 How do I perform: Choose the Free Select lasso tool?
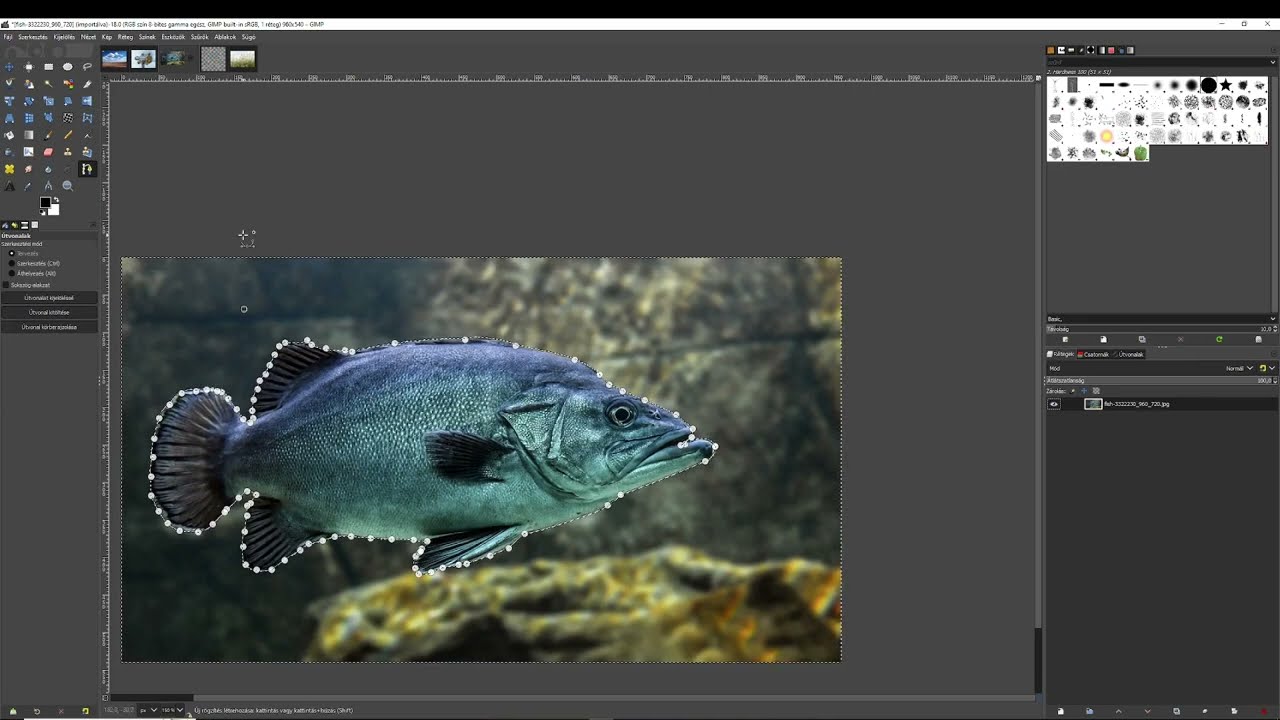click(x=87, y=67)
